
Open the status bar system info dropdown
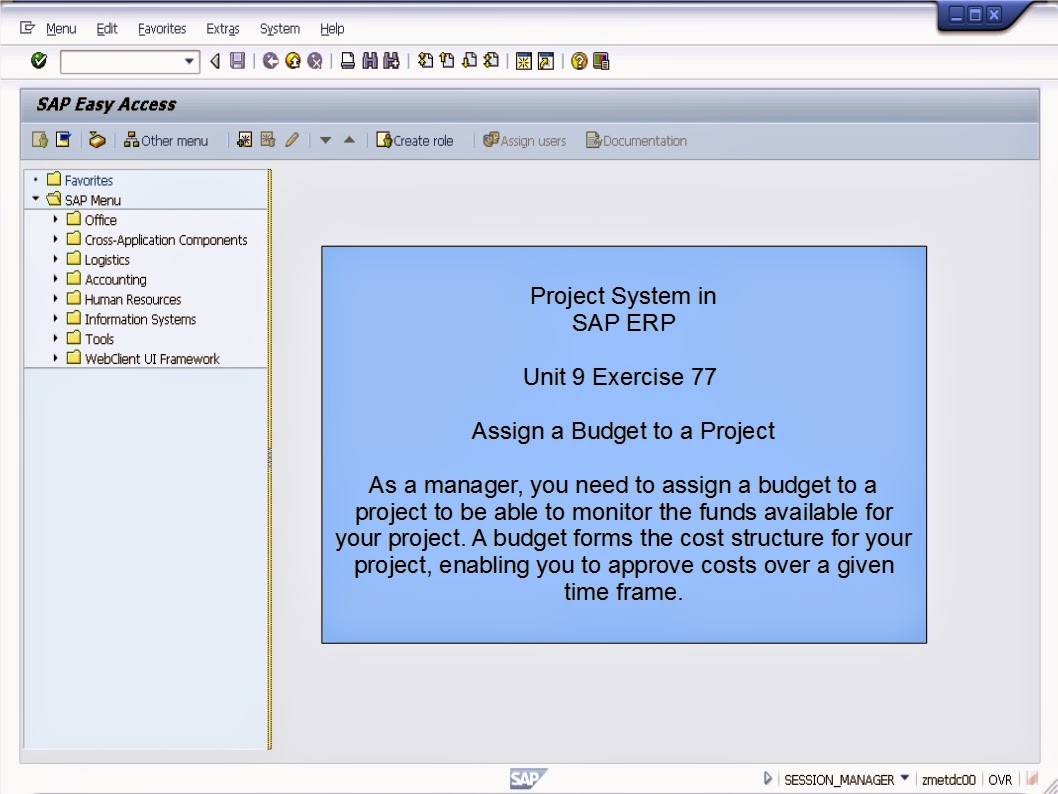click(904, 778)
